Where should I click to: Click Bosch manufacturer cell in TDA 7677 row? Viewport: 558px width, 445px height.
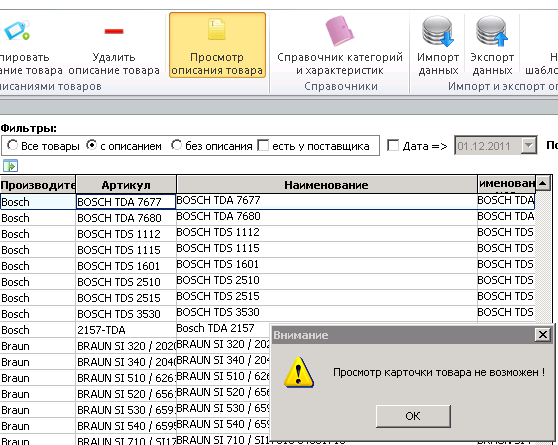tap(38, 202)
